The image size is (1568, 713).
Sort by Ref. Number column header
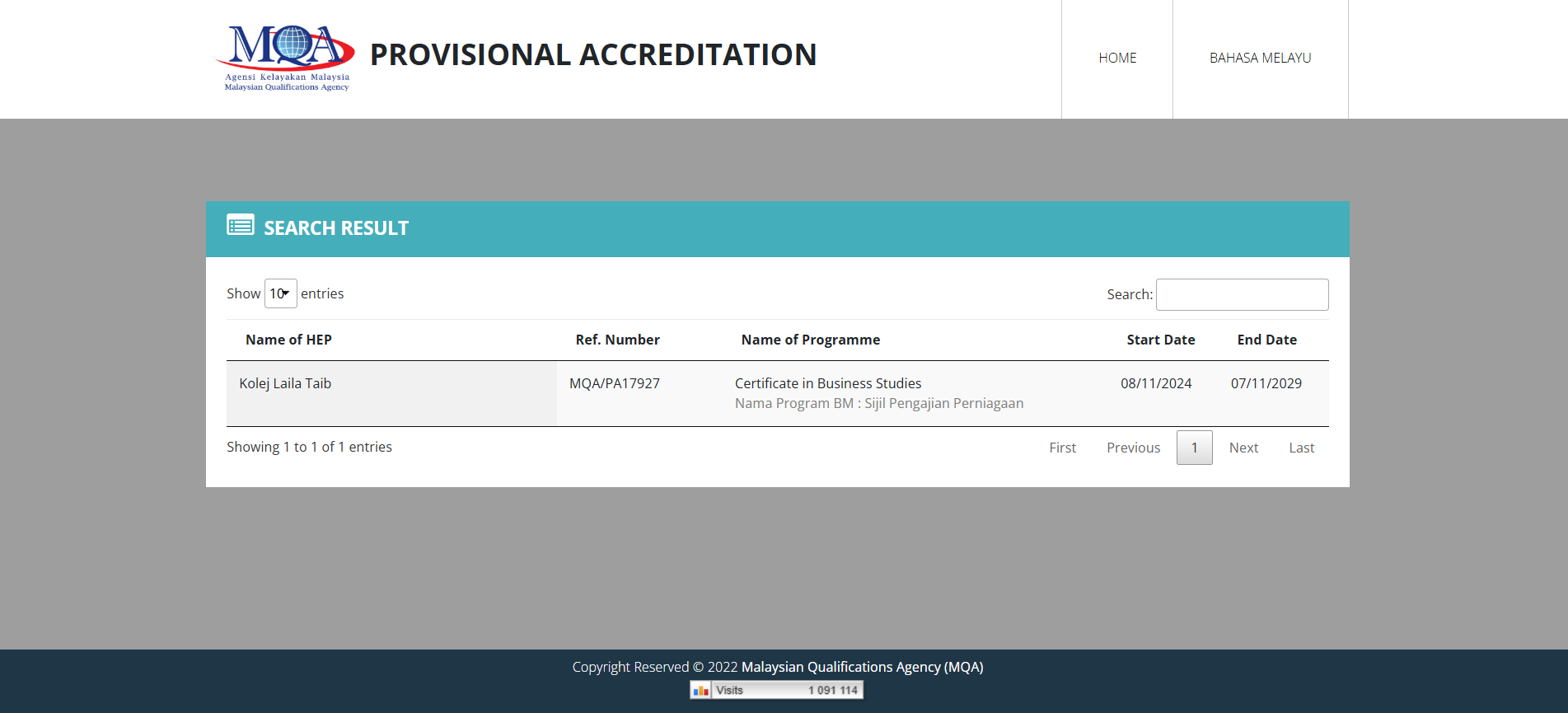[617, 340]
